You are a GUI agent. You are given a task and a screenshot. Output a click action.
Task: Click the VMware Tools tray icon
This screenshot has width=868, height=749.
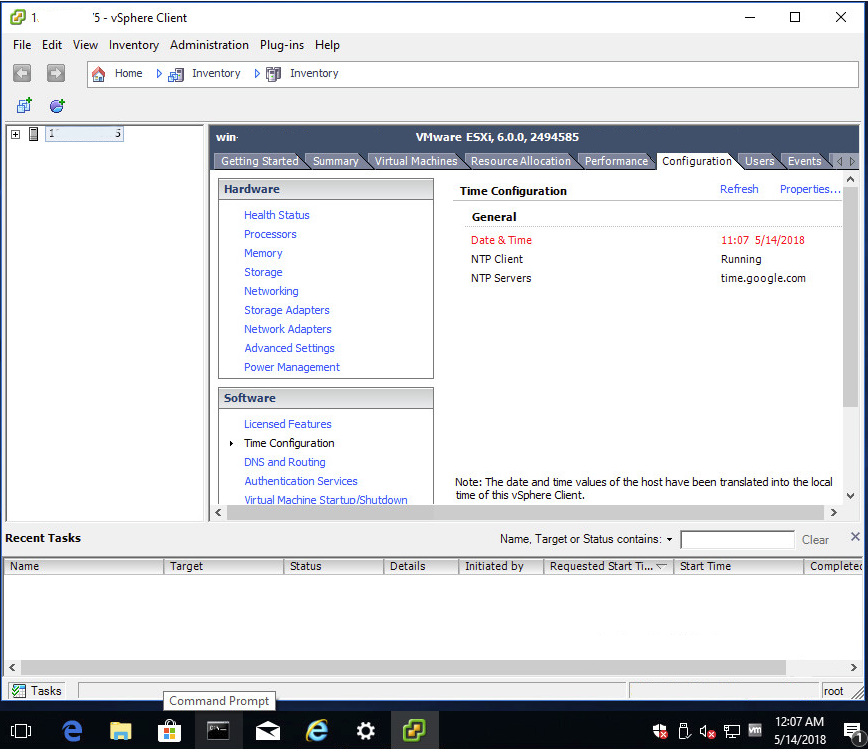(x=755, y=731)
